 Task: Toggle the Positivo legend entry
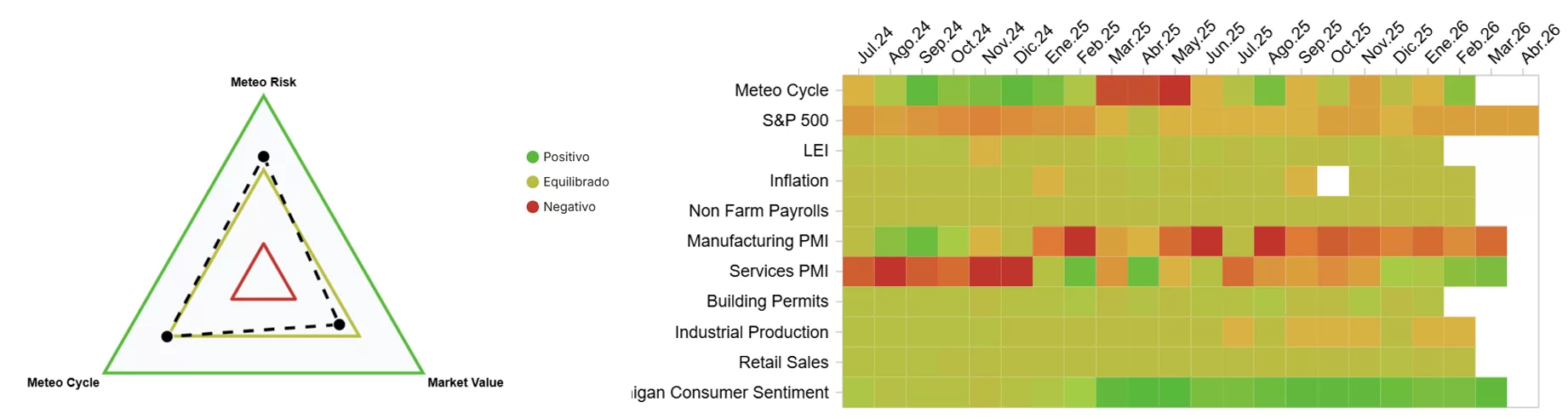point(565,157)
